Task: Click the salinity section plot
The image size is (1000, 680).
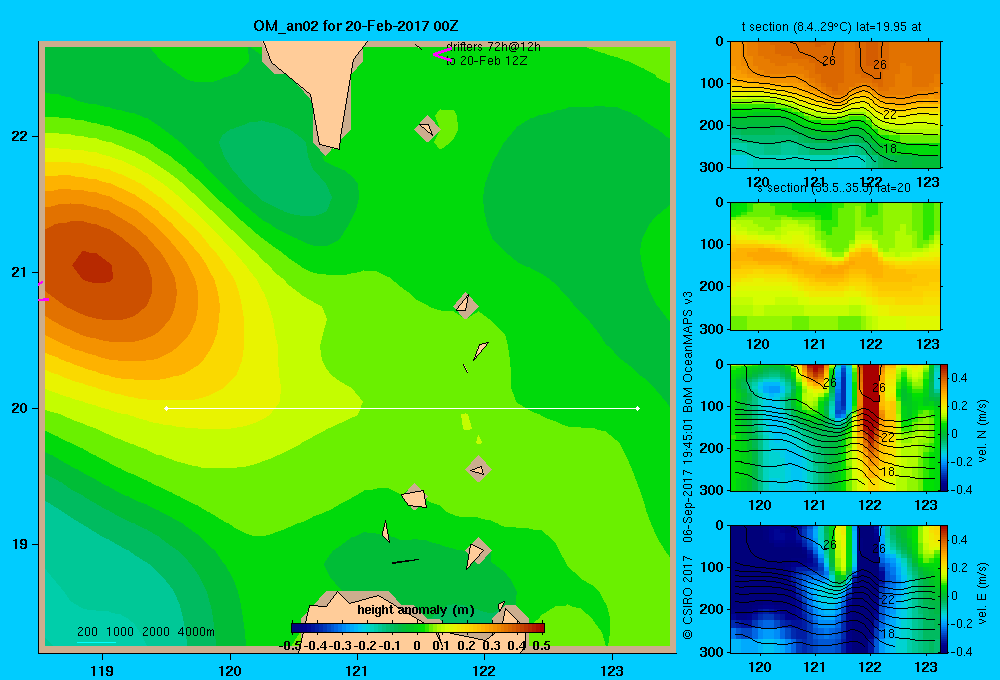Action: [835, 266]
